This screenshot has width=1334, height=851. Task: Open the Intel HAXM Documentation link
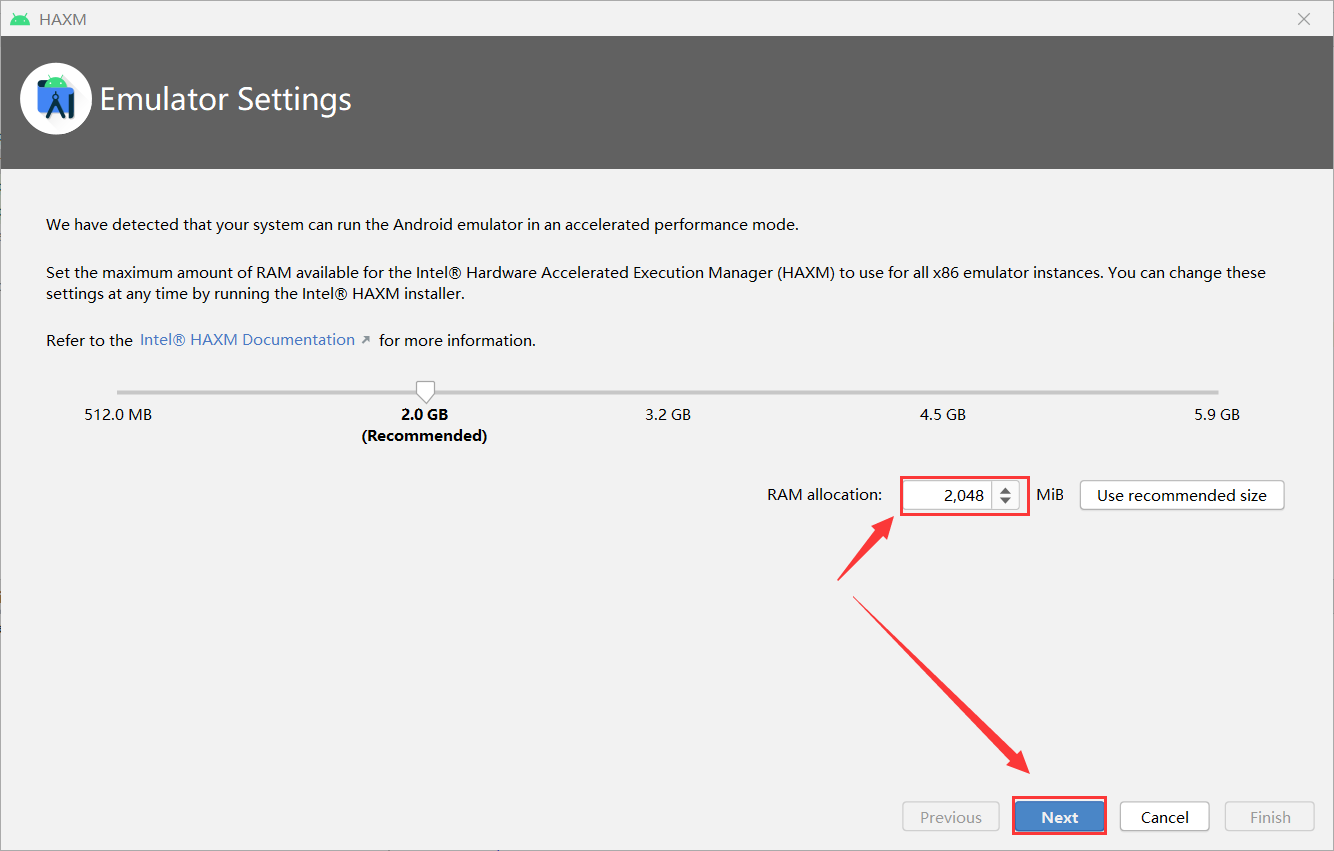tap(247, 340)
